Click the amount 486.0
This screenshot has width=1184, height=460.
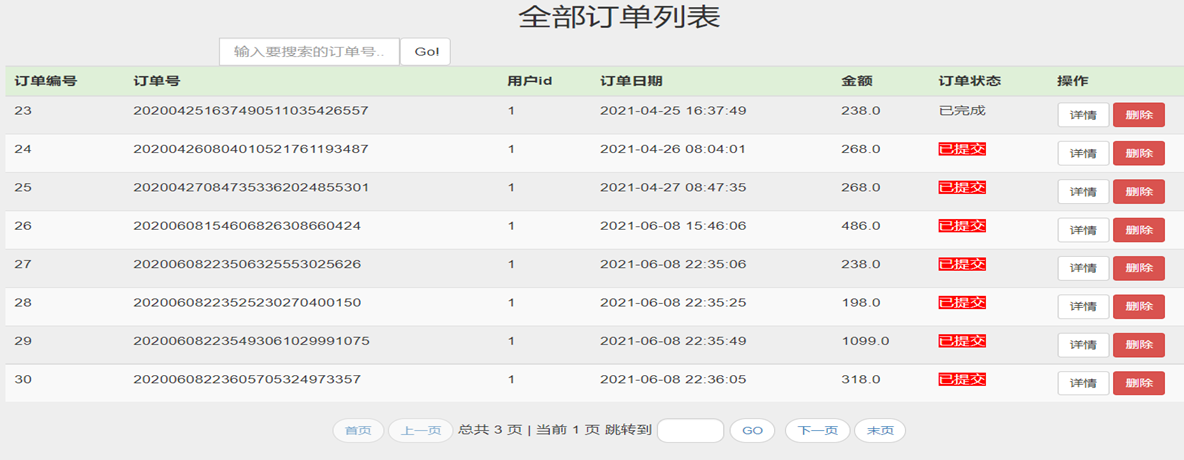[x=861, y=225]
